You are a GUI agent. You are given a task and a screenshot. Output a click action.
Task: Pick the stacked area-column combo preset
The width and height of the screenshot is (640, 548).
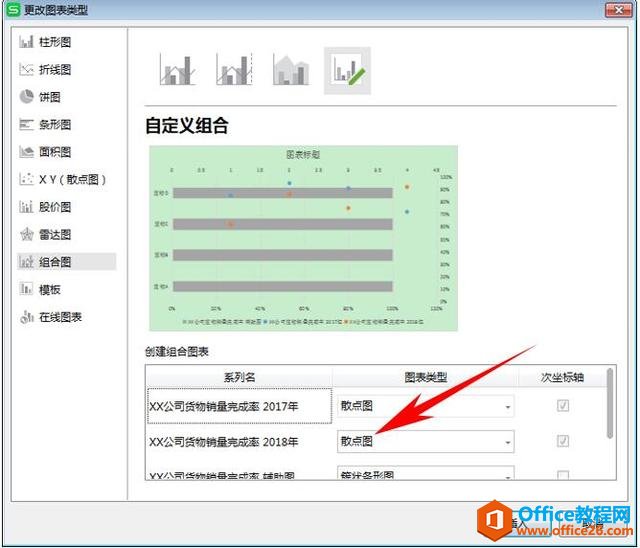pos(291,70)
